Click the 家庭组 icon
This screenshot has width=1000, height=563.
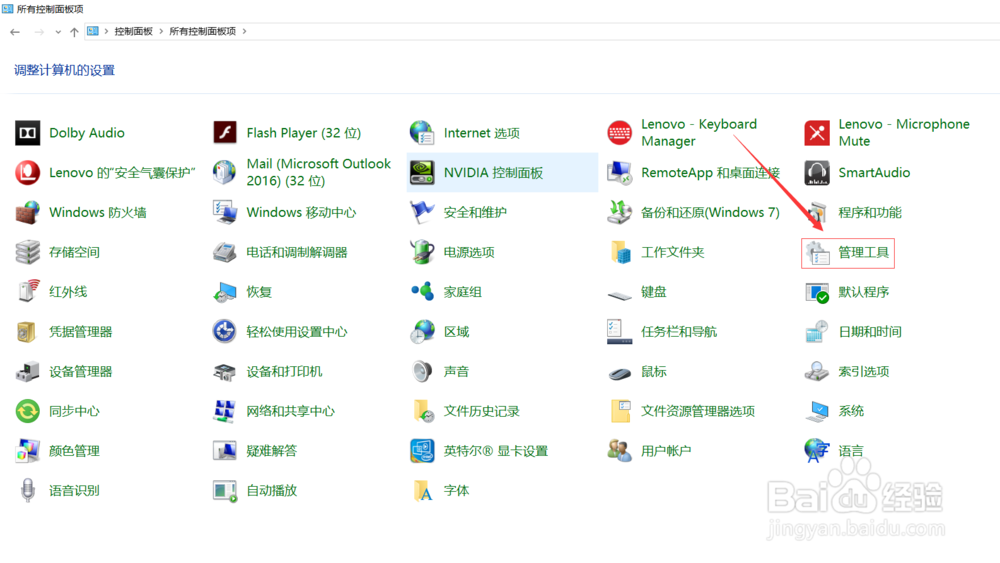coord(422,292)
